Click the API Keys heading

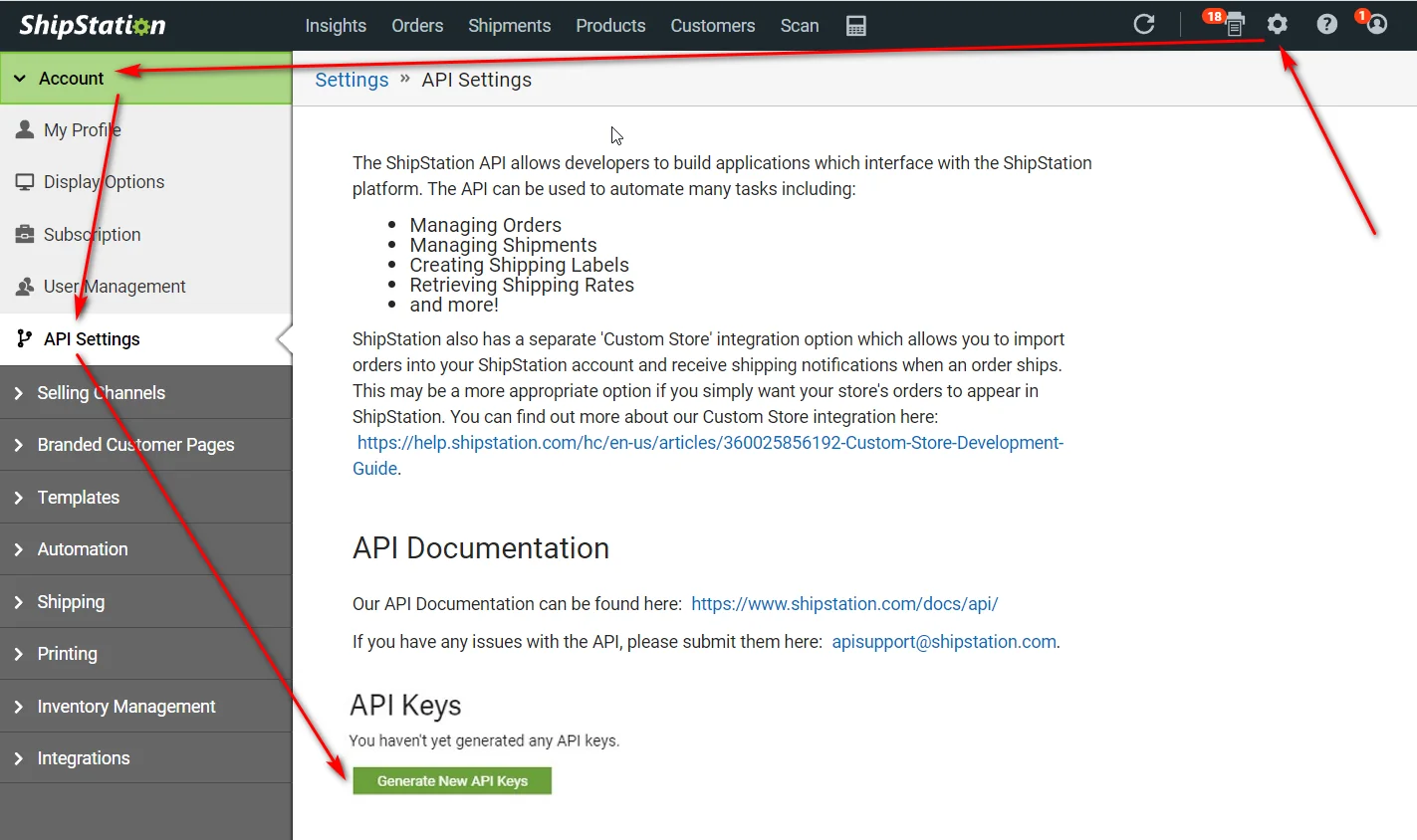coord(405,706)
